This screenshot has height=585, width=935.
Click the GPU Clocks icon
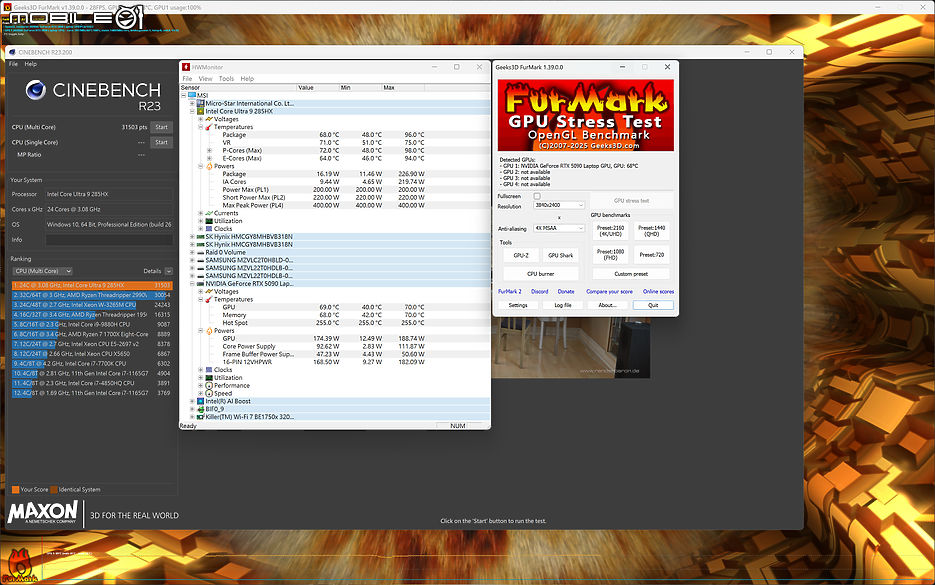[209, 370]
